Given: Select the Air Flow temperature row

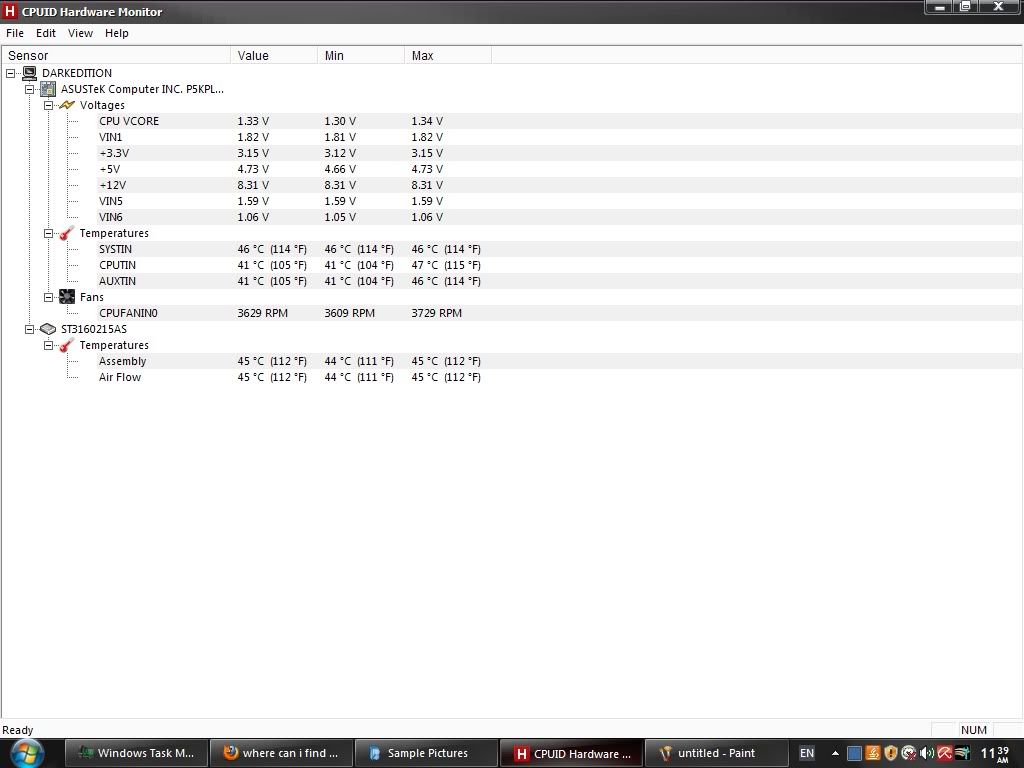Looking at the screenshot, I should coord(560,377).
